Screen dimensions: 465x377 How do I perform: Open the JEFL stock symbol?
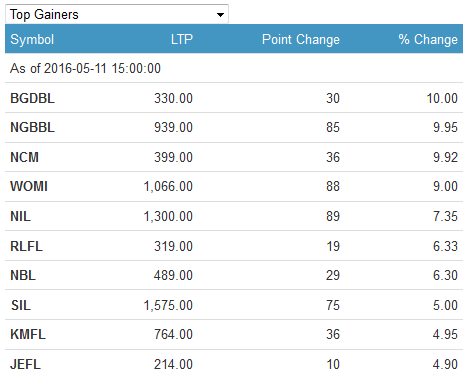pyautogui.click(x=25, y=364)
